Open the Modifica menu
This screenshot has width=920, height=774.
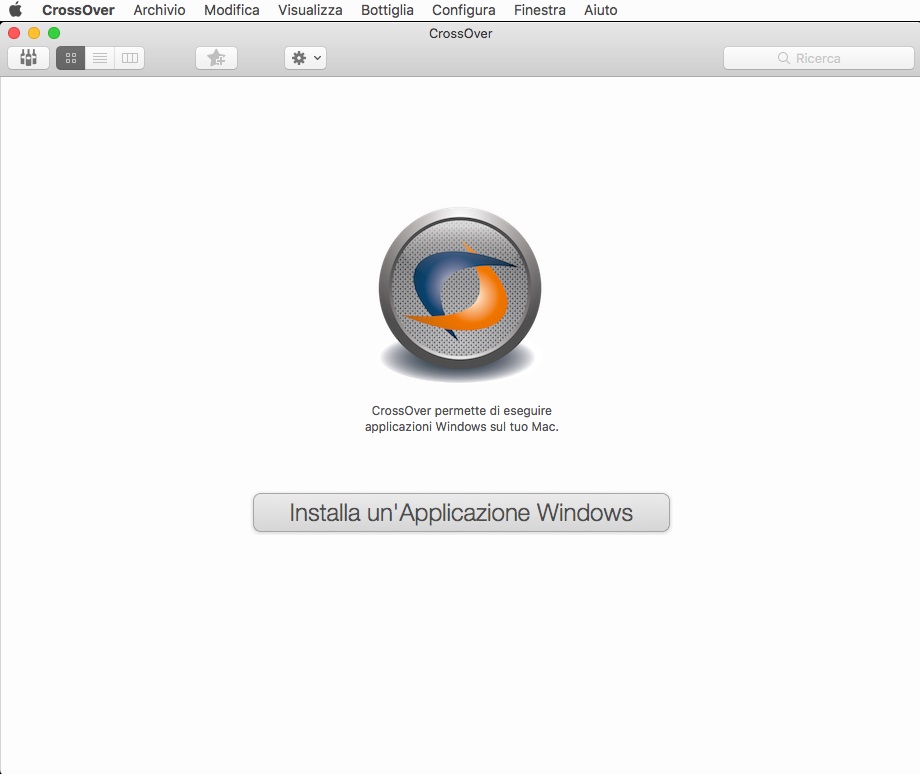click(x=232, y=10)
